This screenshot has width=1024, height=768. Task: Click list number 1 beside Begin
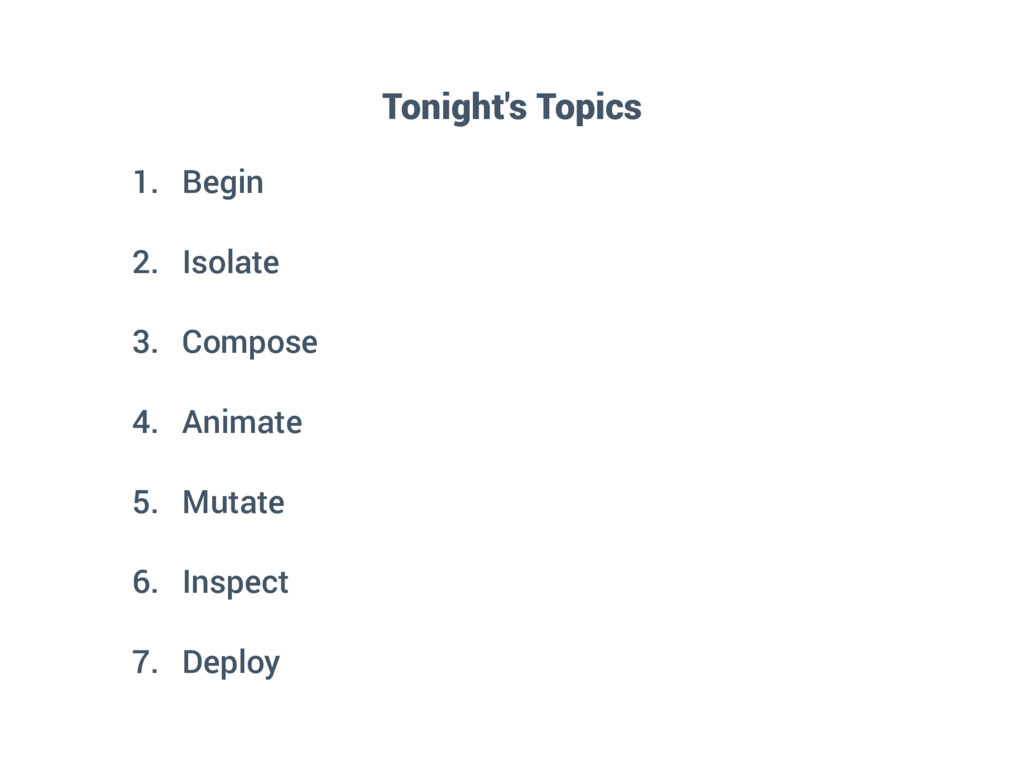pyautogui.click(x=144, y=183)
